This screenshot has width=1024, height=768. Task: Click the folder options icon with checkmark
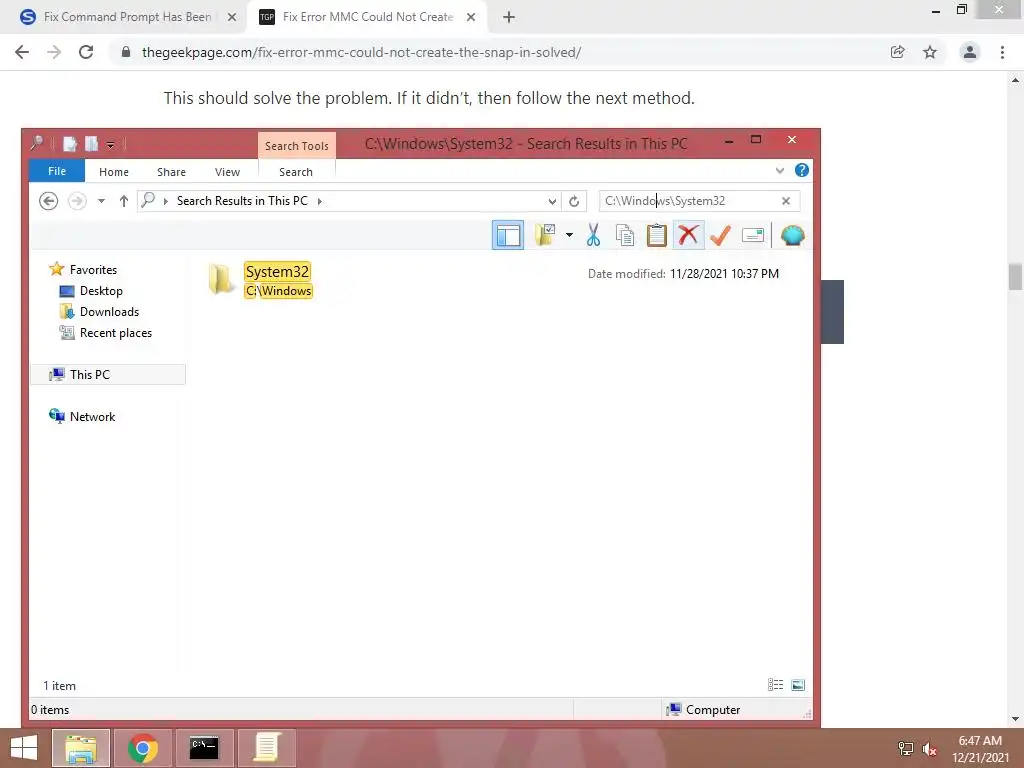(x=545, y=235)
